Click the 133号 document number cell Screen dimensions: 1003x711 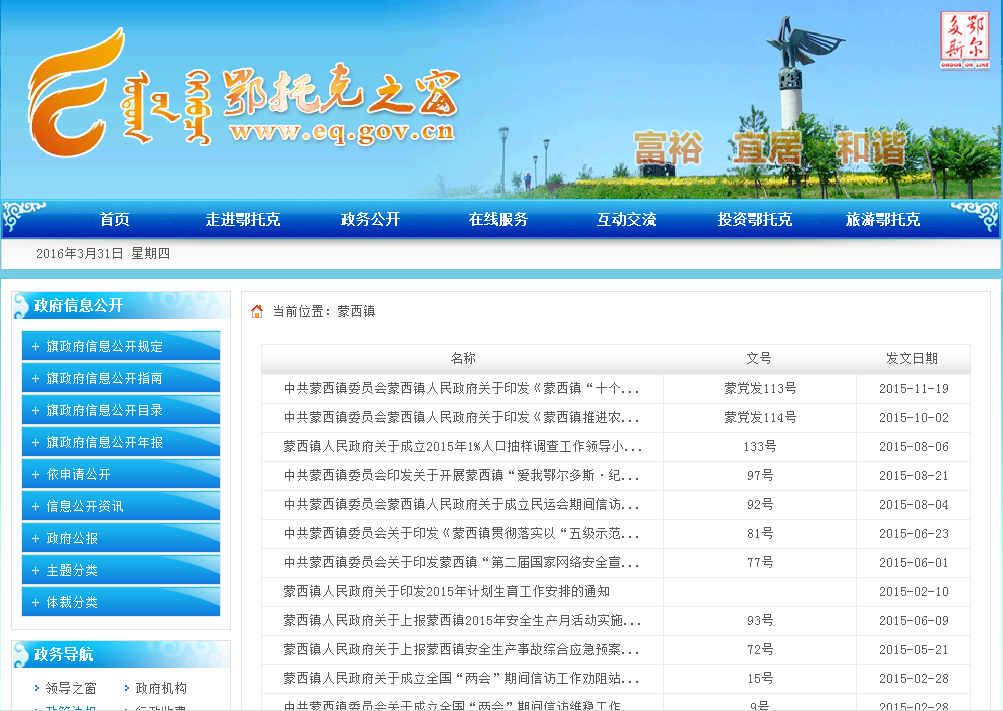760,446
